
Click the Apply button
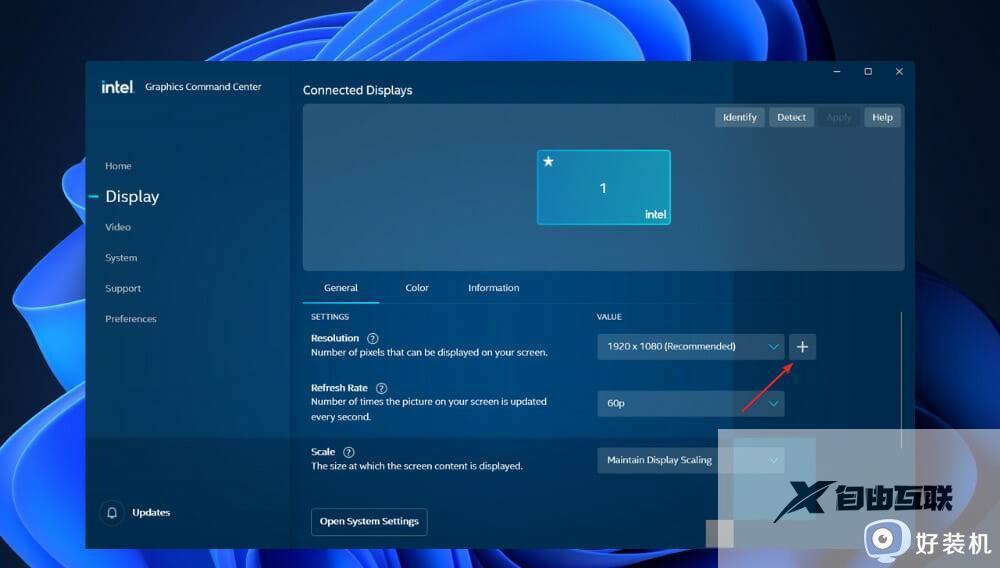pyautogui.click(x=839, y=117)
